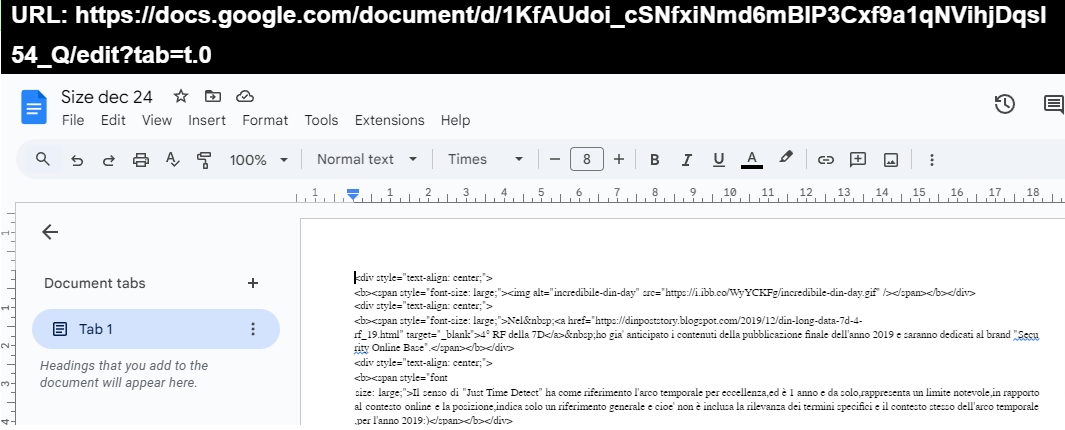The width and height of the screenshot is (1065, 430).
Task: Click the font size field
Action: (588, 160)
